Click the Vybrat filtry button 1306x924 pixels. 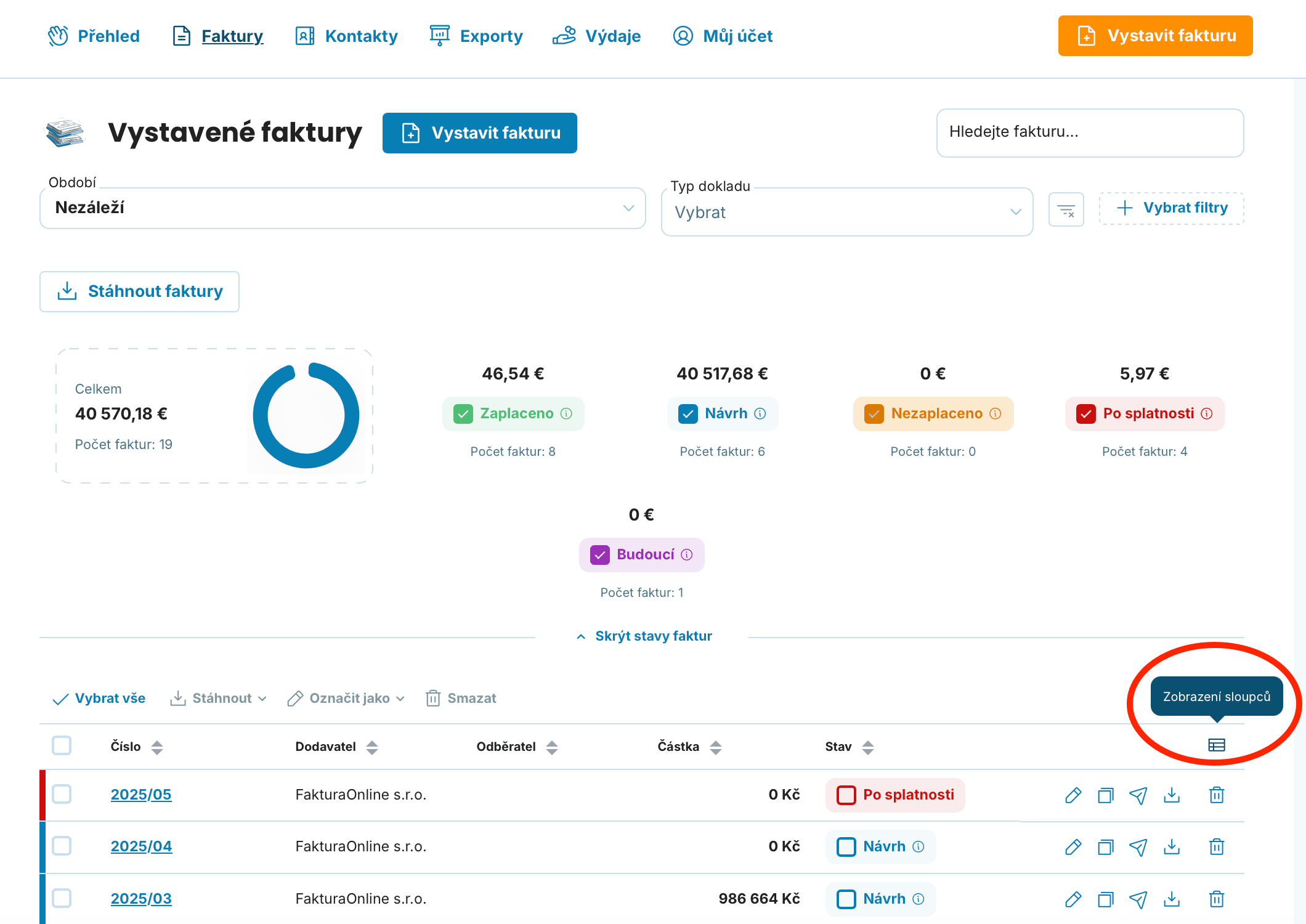1171,208
